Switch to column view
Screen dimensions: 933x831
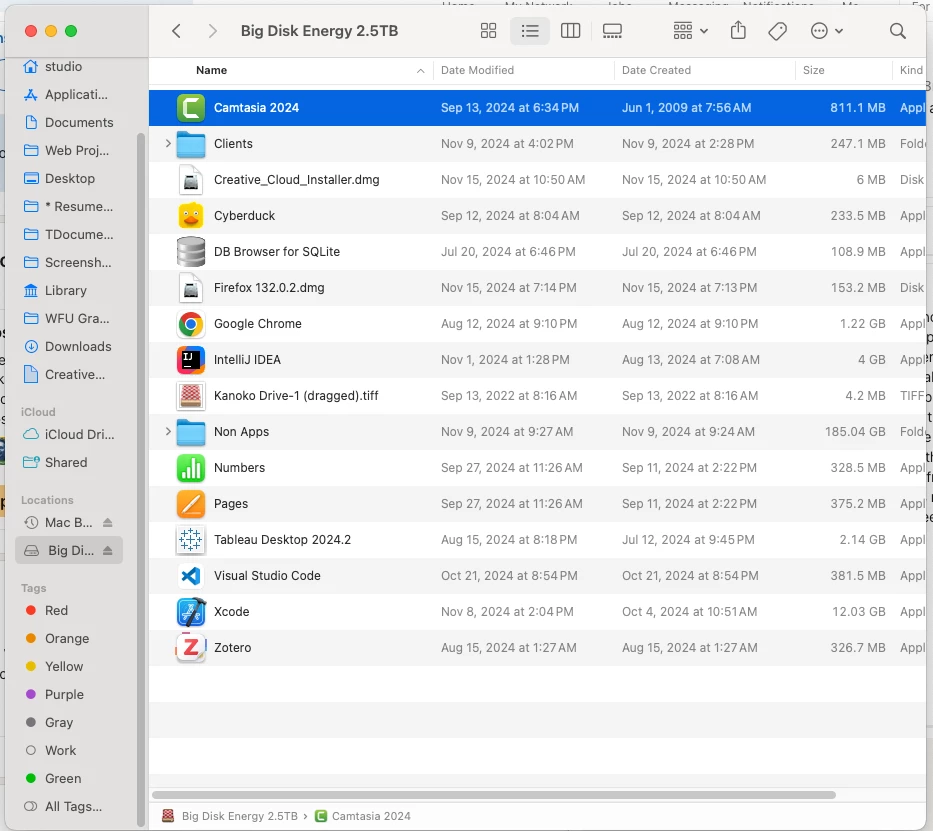click(x=570, y=31)
